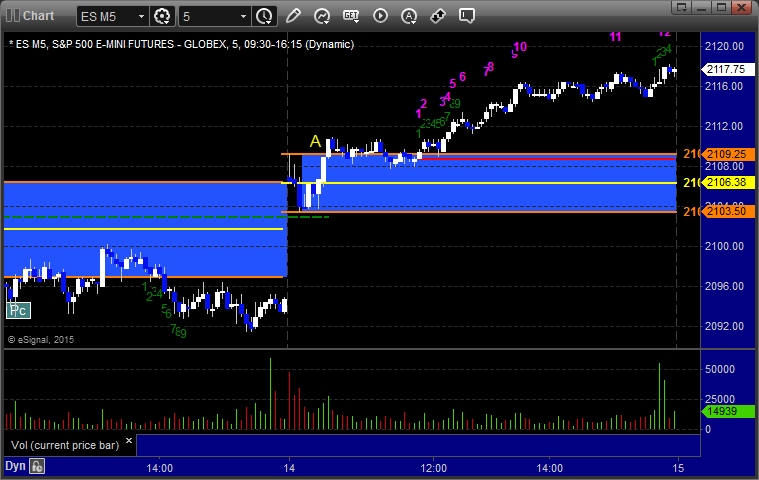Open the chart comment bubble icon
Image resolution: width=759 pixels, height=480 pixels.
(467, 16)
